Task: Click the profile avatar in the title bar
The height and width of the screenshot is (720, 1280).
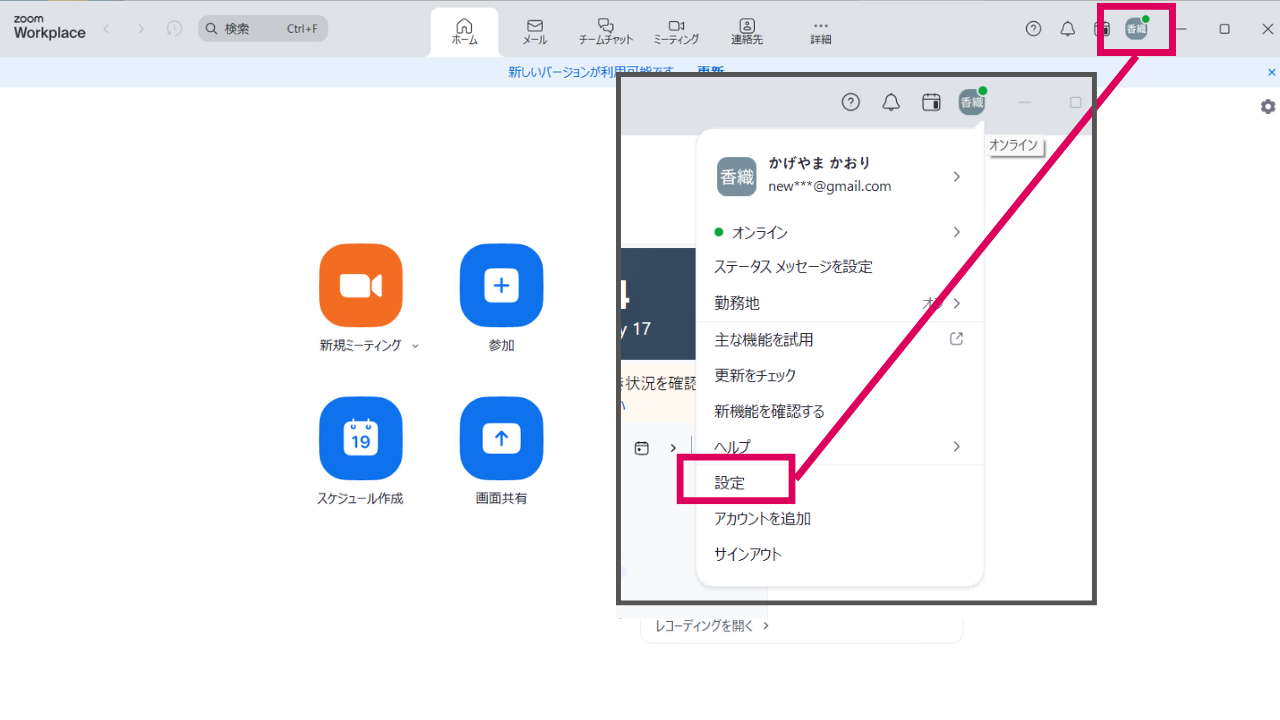Action: 1136,29
